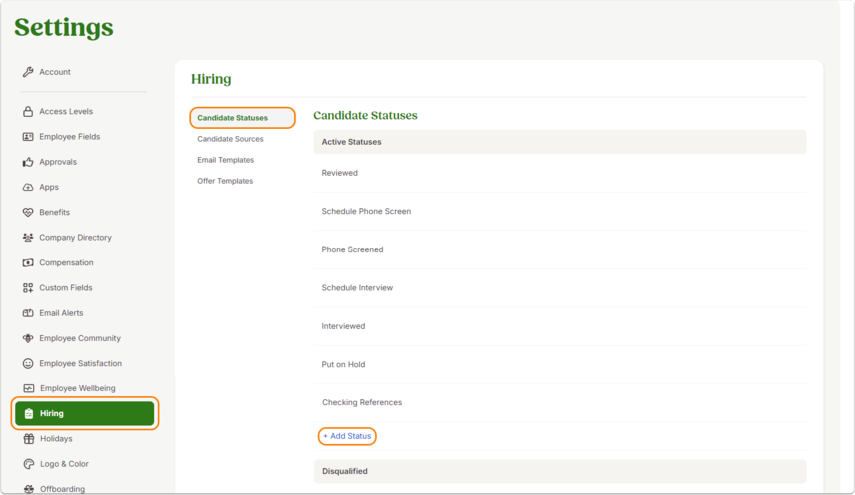This screenshot has height=495, width=855.
Task: Go to Logo & Color settings
Action: [x=64, y=464]
